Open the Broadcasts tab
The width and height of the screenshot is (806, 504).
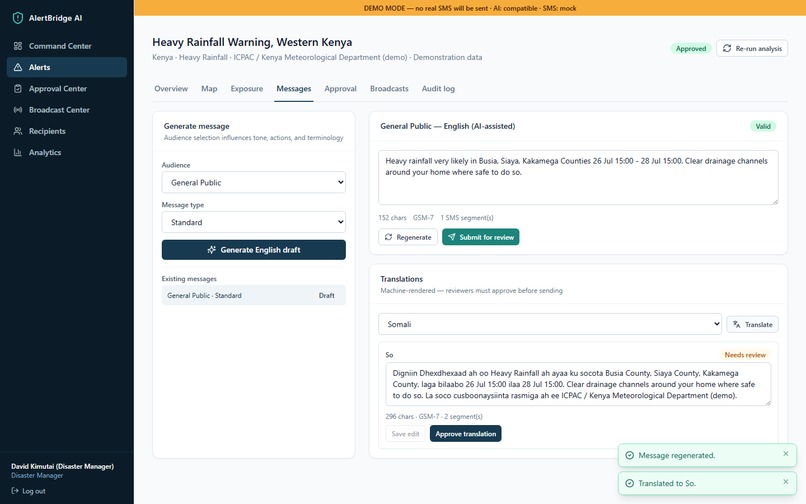tap(389, 88)
